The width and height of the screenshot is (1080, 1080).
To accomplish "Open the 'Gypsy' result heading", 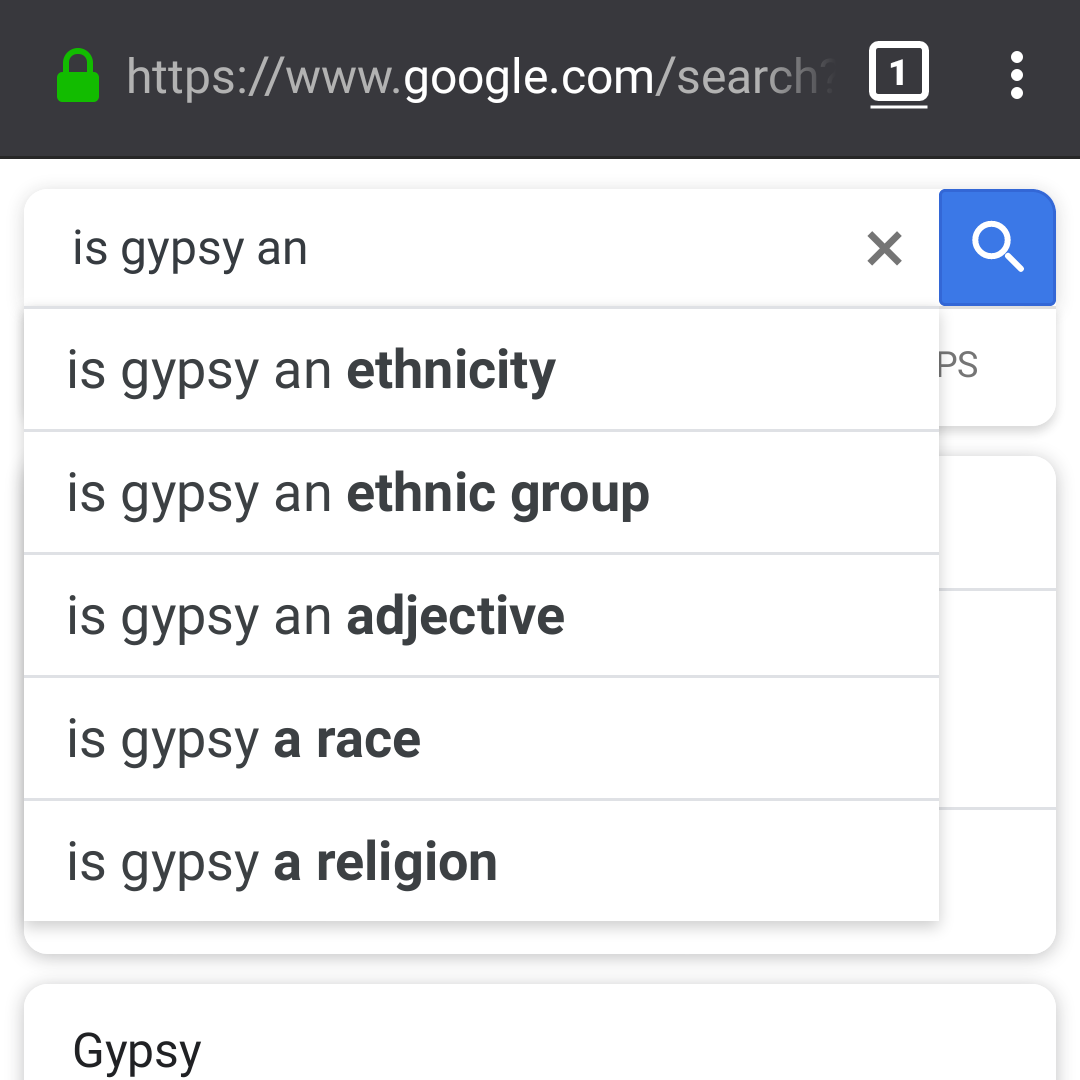I will click(137, 1051).
